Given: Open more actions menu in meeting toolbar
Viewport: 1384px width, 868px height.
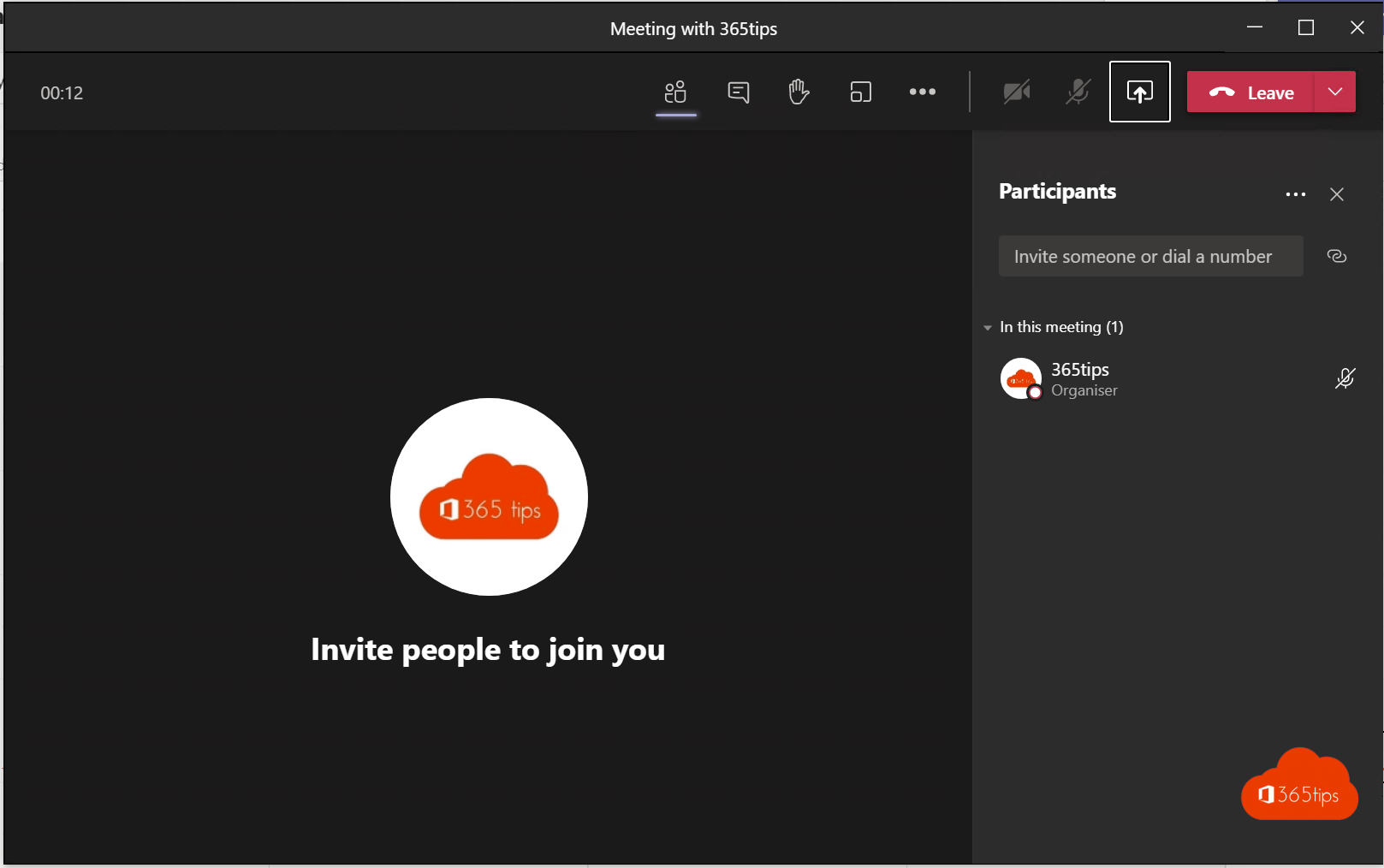Looking at the screenshot, I should 922,92.
